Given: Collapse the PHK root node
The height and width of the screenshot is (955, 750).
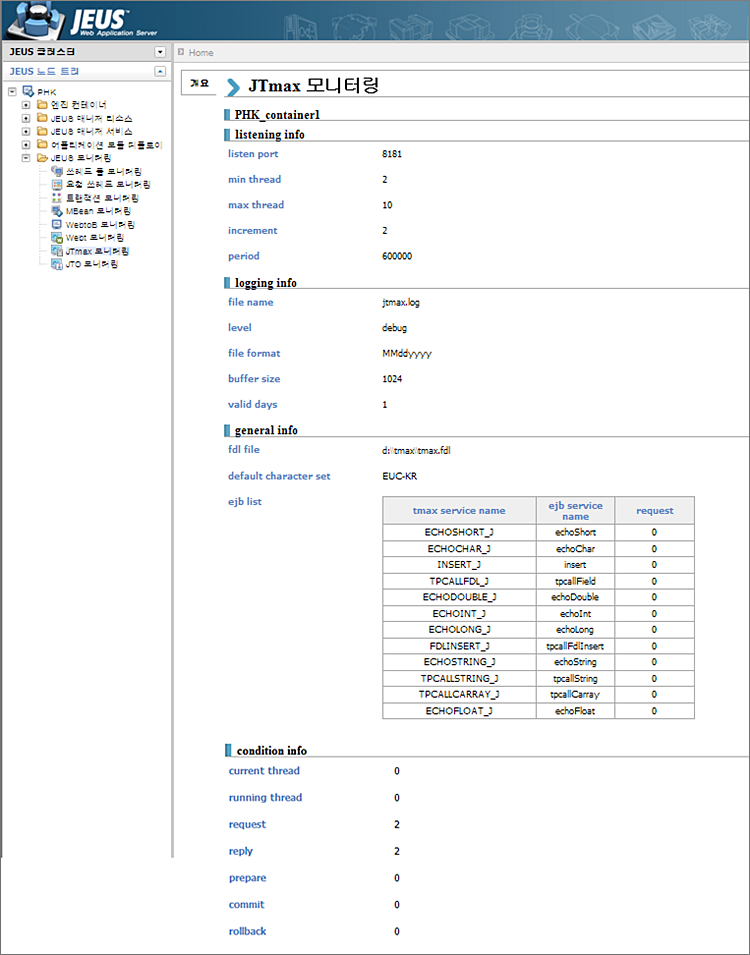Looking at the screenshot, I should click(11, 92).
